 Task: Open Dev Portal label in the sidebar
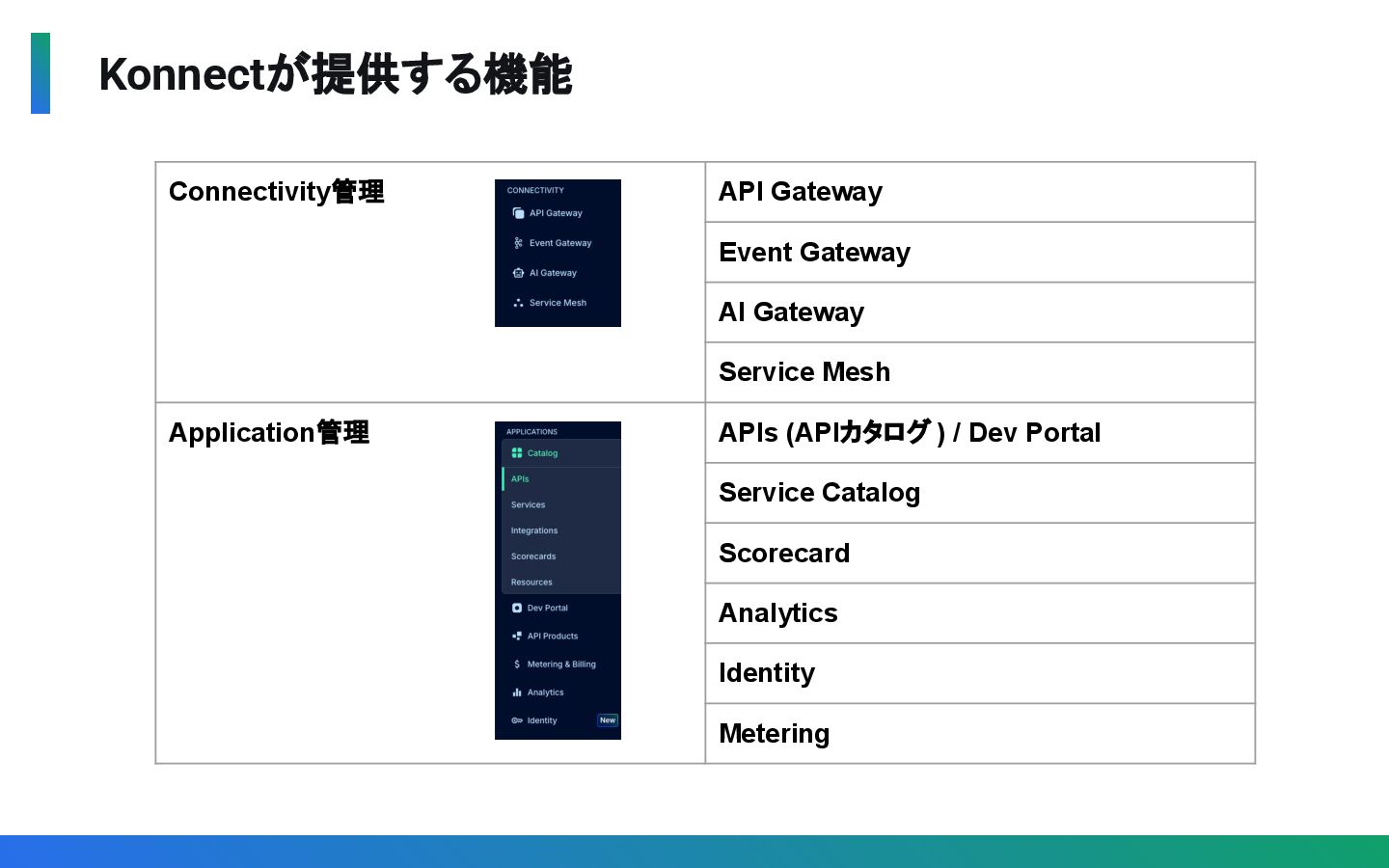pyautogui.click(x=548, y=609)
